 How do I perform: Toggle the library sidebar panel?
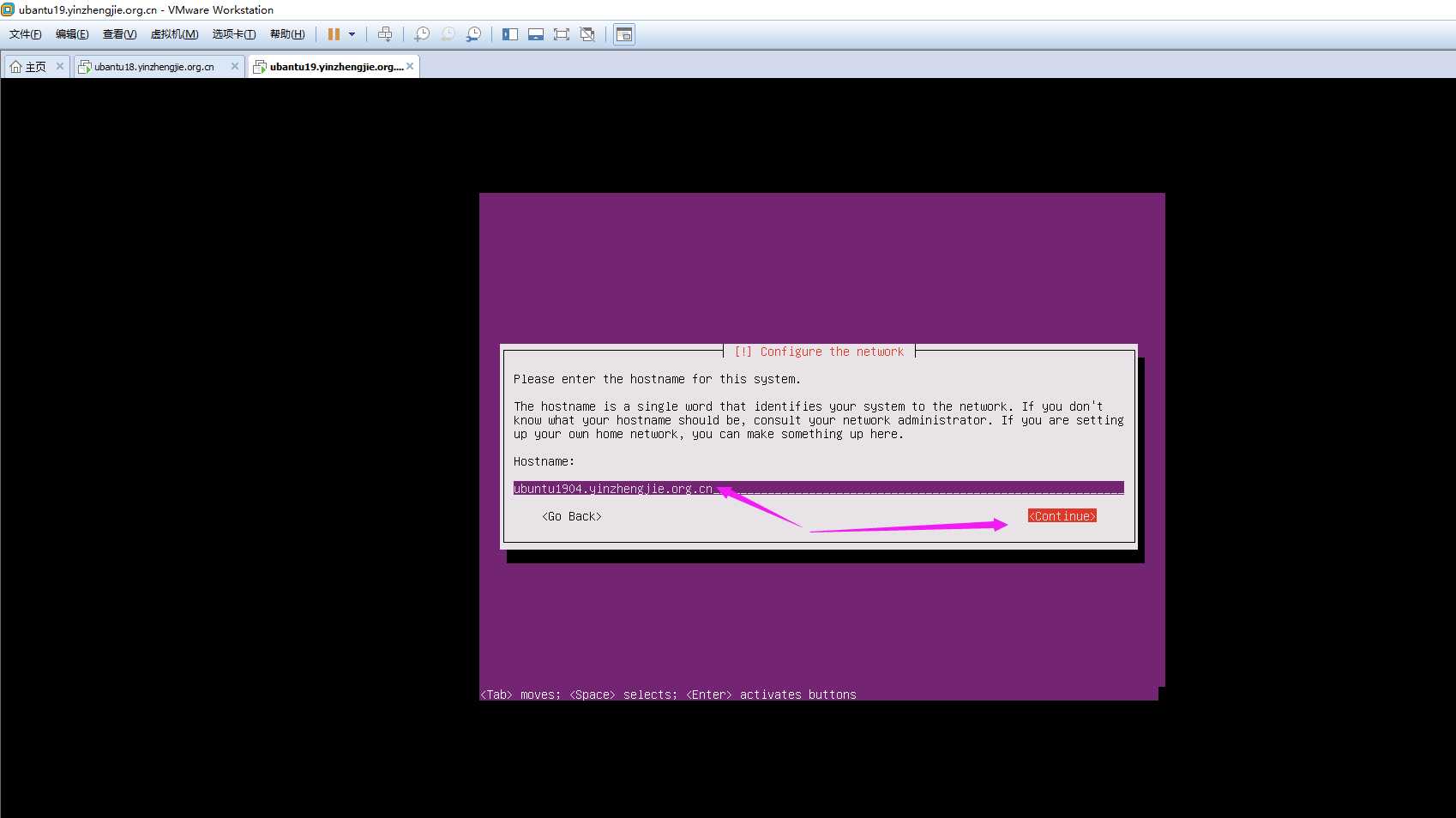click(510, 34)
